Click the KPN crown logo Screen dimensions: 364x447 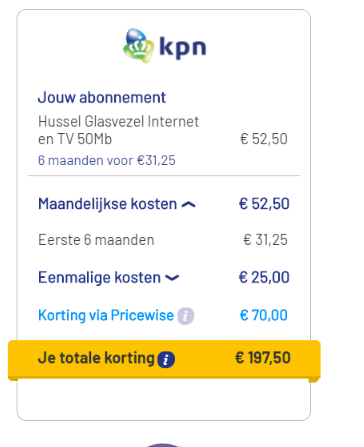point(138,46)
